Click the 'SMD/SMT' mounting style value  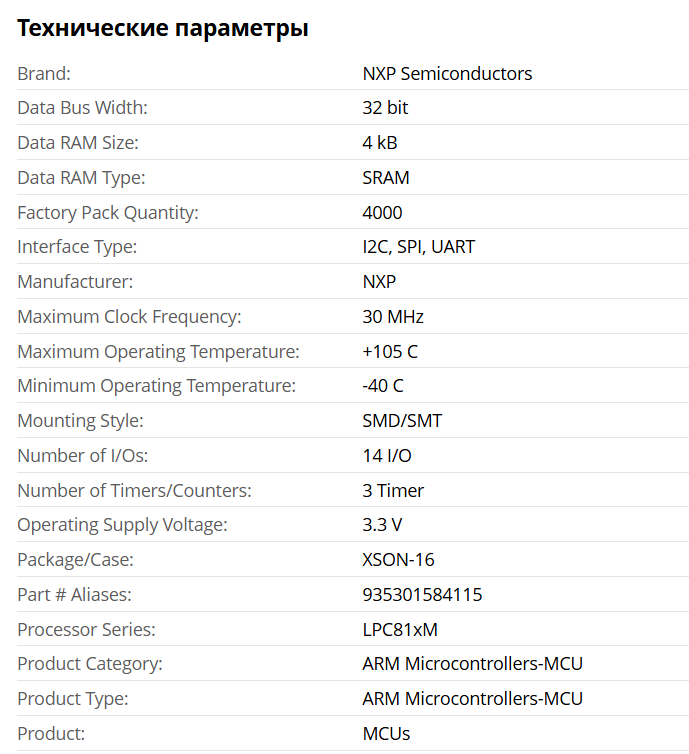pos(402,421)
